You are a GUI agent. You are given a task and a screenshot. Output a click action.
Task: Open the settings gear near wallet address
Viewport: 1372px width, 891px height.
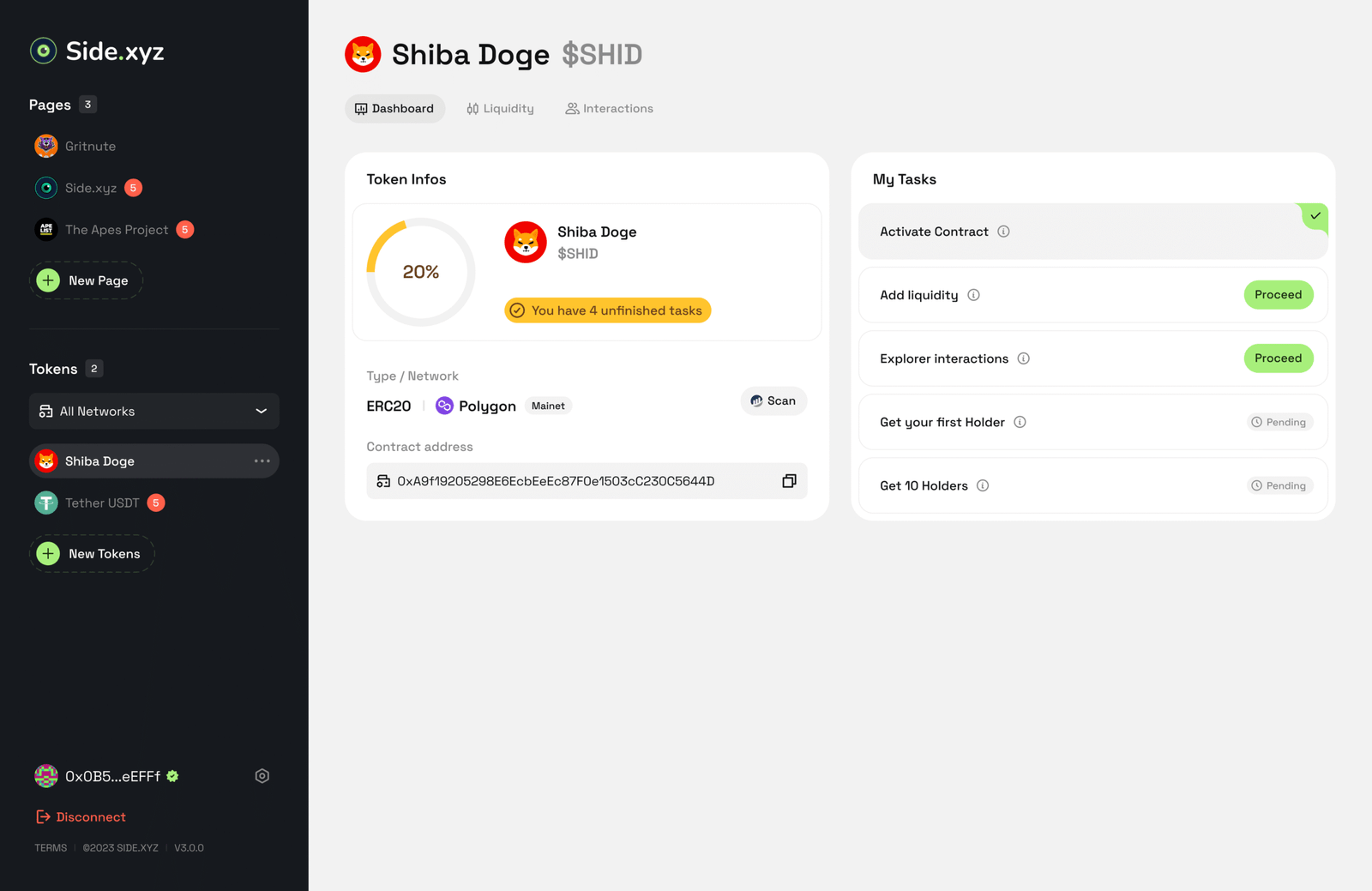(x=262, y=775)
